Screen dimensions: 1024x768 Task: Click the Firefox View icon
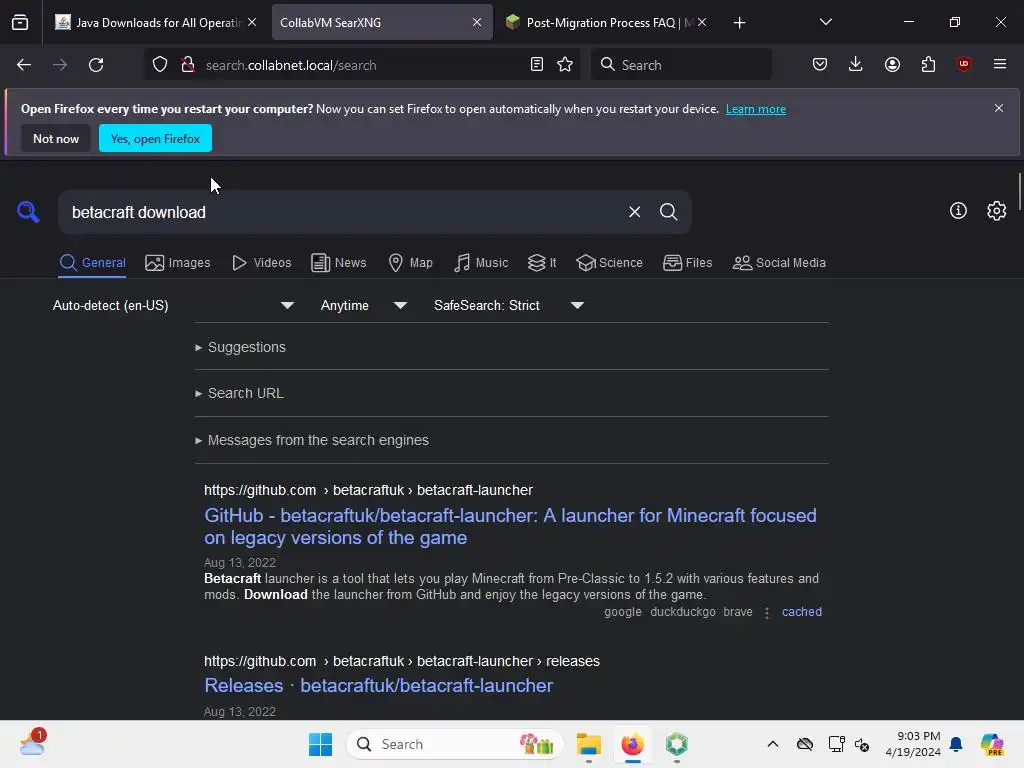click(20, 23)
